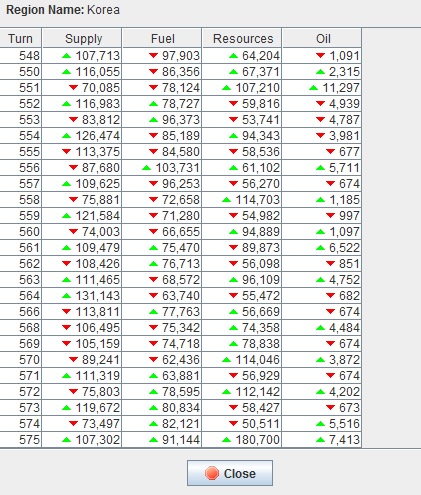Select Resources value 67,371
The width and height of the screenshot is (421, 495).
click(x=261, y=72)
